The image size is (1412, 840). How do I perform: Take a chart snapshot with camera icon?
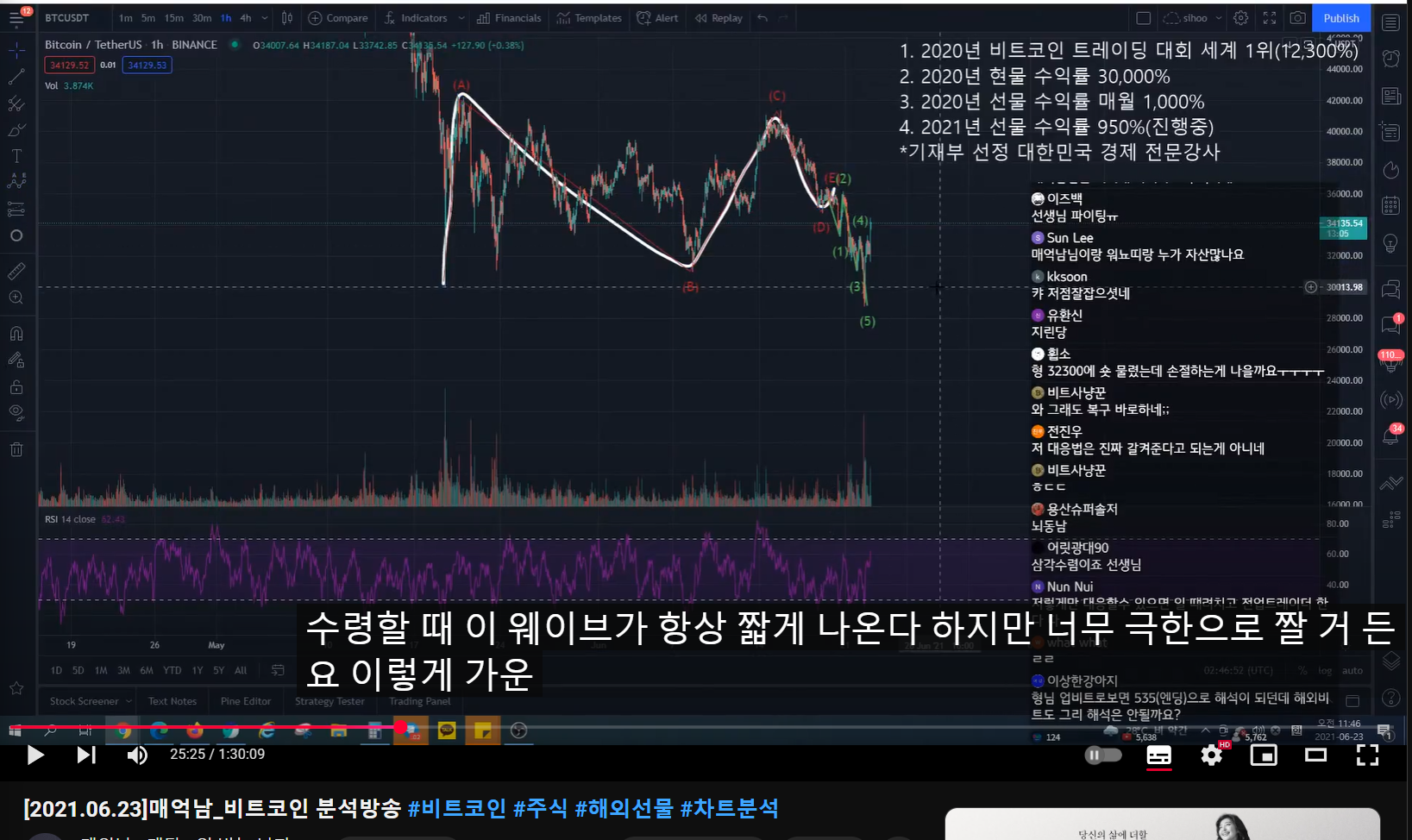[x=1298, y=18]
